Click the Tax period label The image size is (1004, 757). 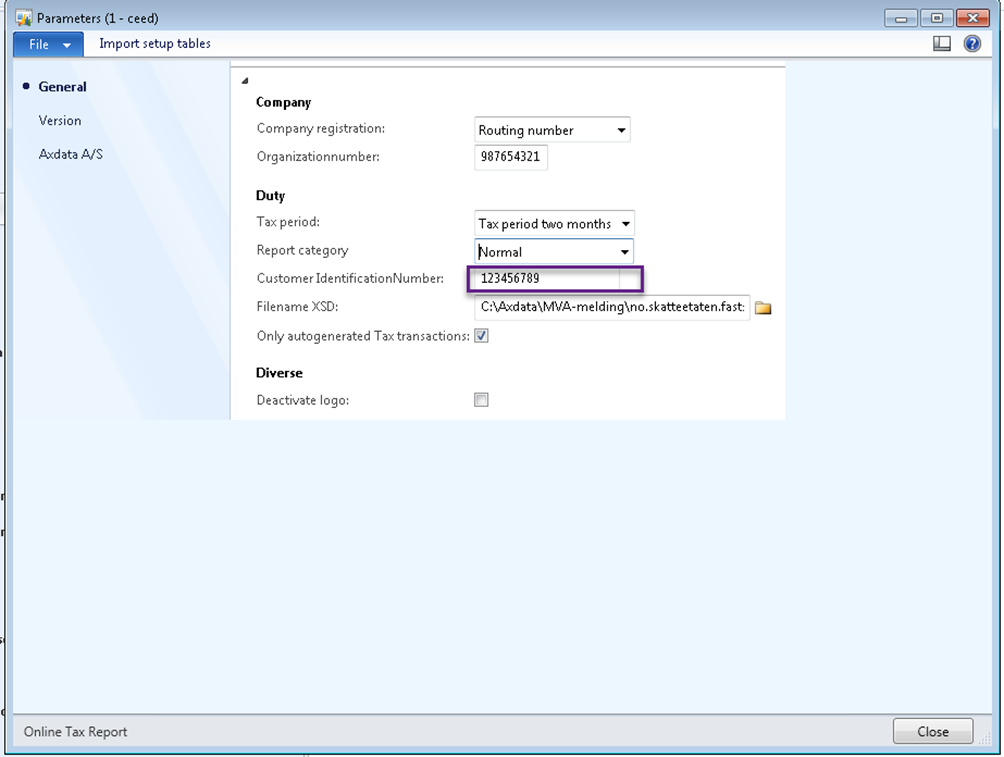[288, 222]
